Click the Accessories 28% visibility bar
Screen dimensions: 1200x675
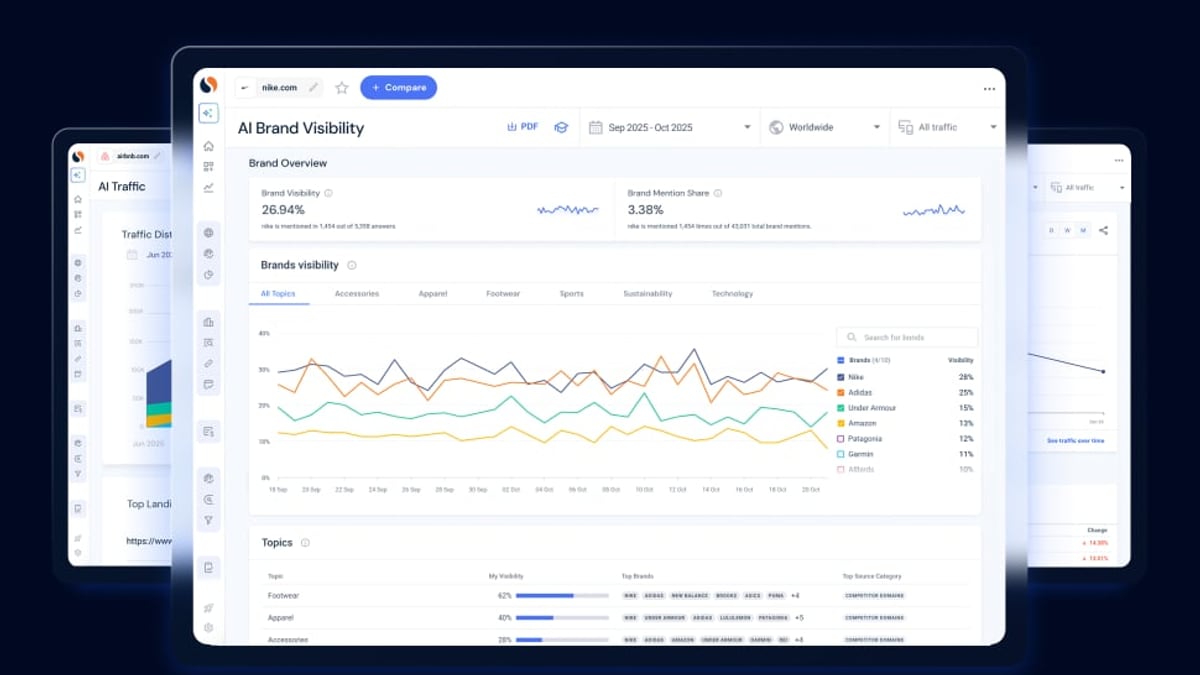562,639
